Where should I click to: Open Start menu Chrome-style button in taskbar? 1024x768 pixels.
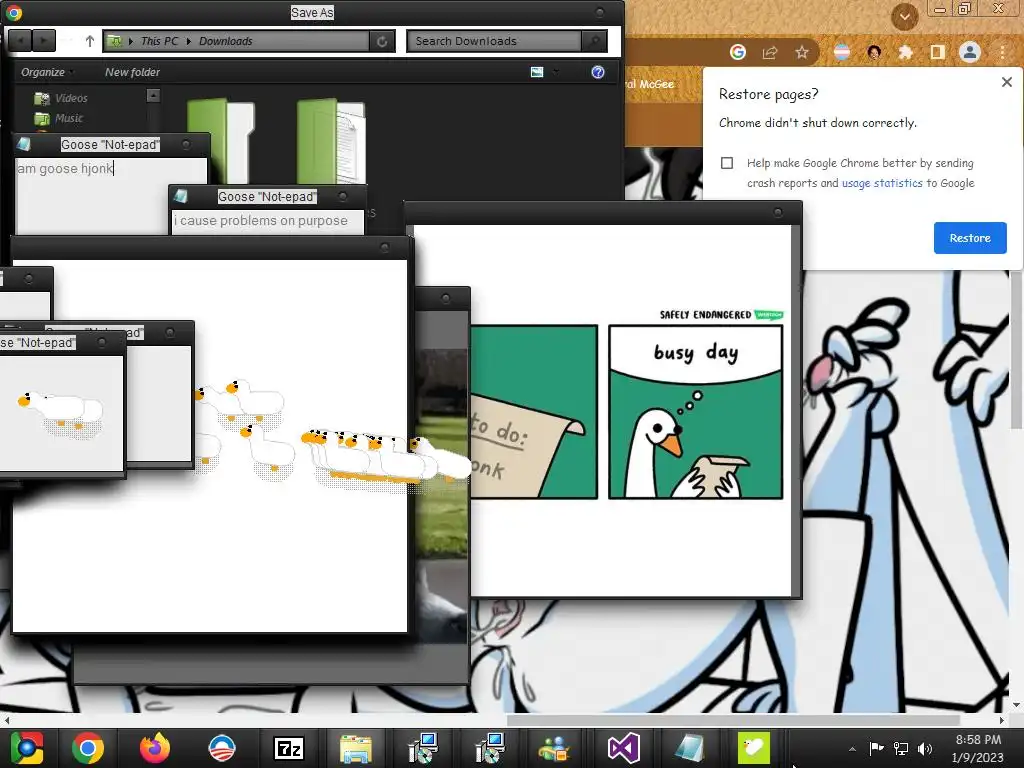pos(26,748)
